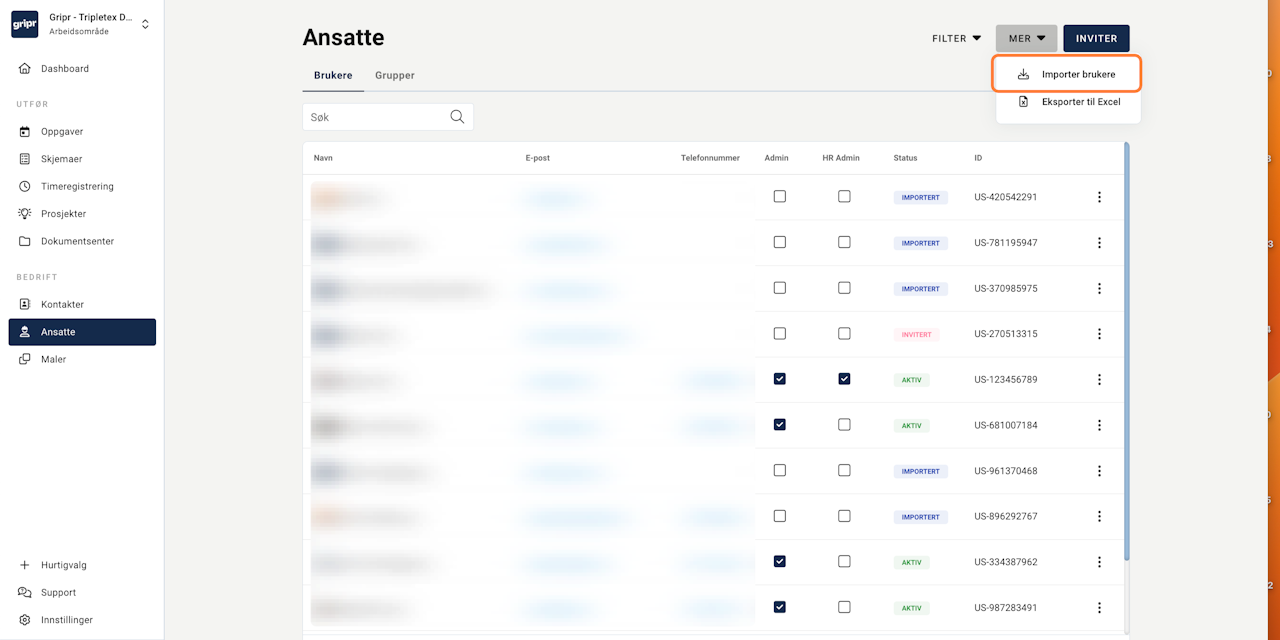The image size is (1280, 640).
Task: Click the INVITER button
Action: [1096, 39]
